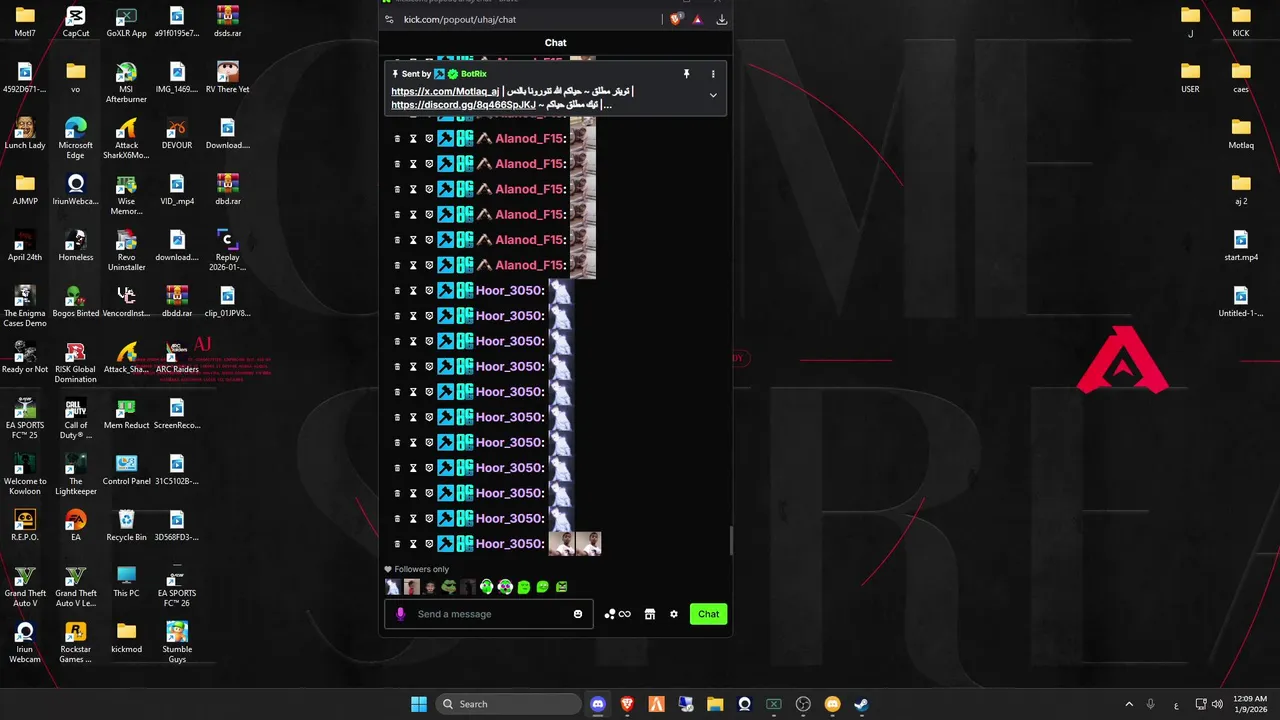Open the pinned message three-dot menu

(713, 74)
